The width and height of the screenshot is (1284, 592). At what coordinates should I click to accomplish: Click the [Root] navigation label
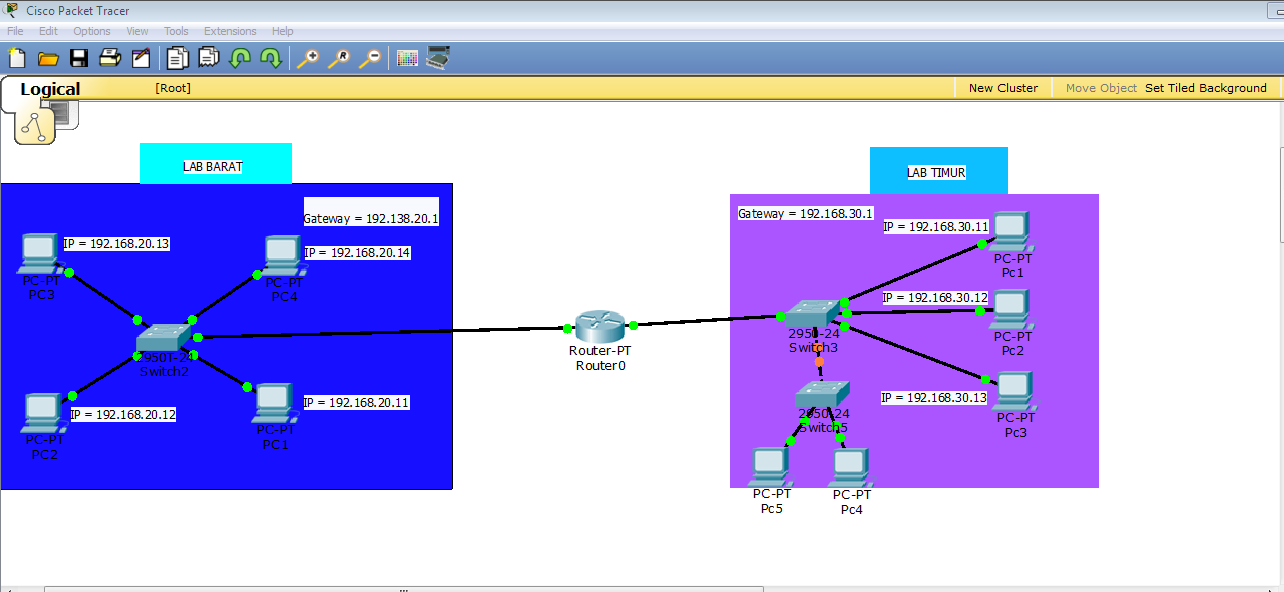[x=173, y=88]
